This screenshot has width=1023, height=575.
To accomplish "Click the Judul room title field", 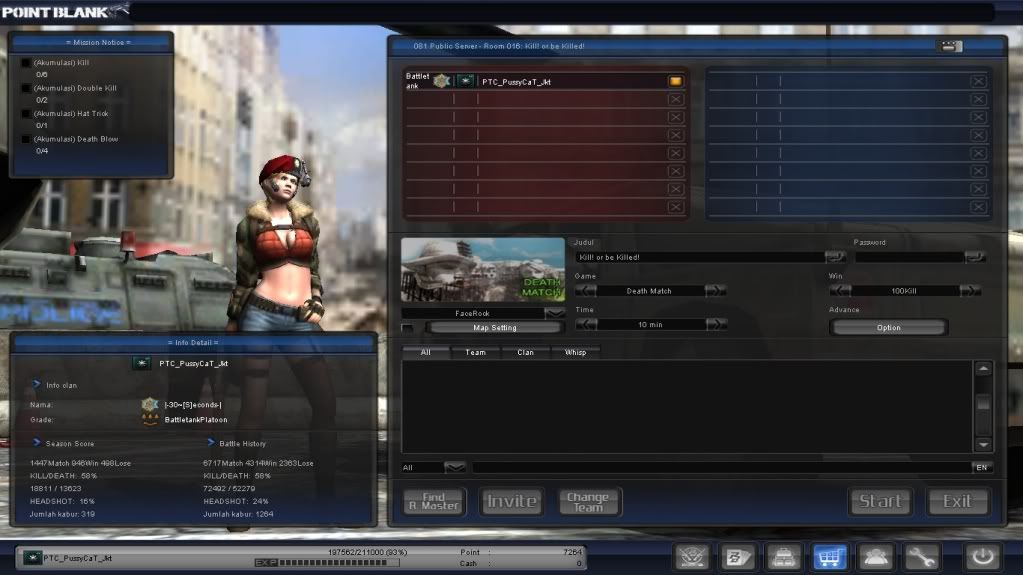I will (700, 257).
